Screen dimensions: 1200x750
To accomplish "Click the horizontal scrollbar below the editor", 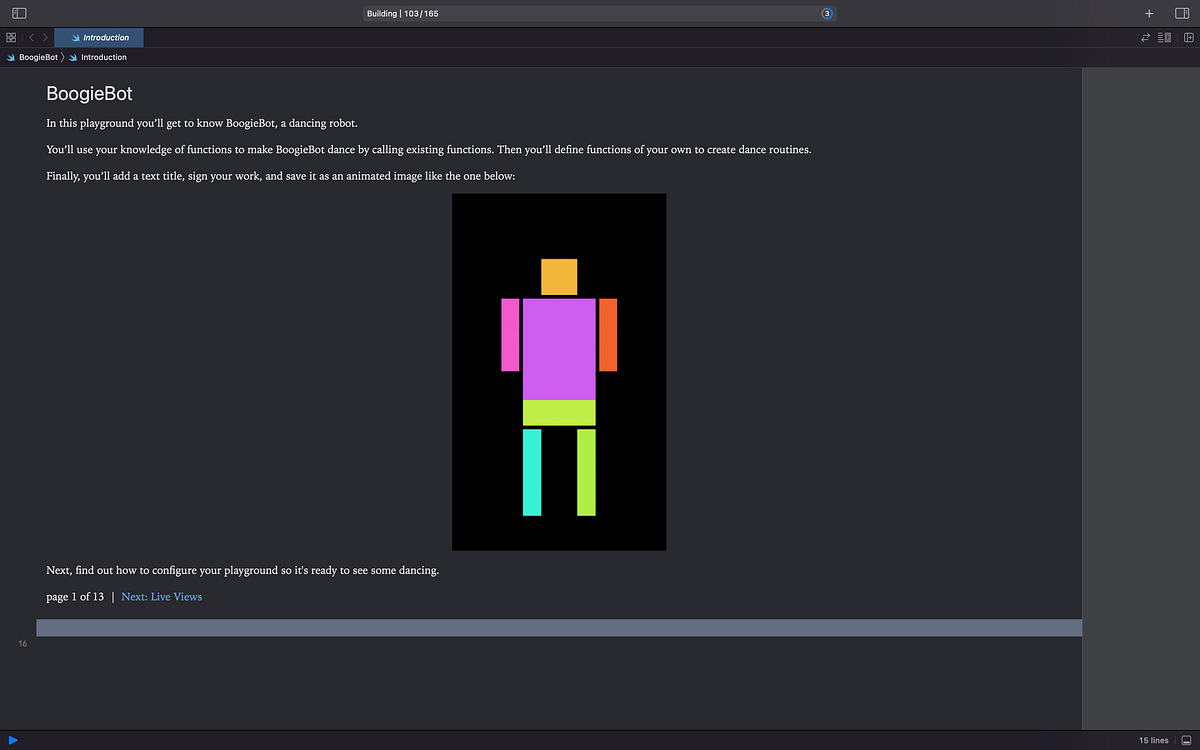I will pyautogui.click(x=559, y=627).
